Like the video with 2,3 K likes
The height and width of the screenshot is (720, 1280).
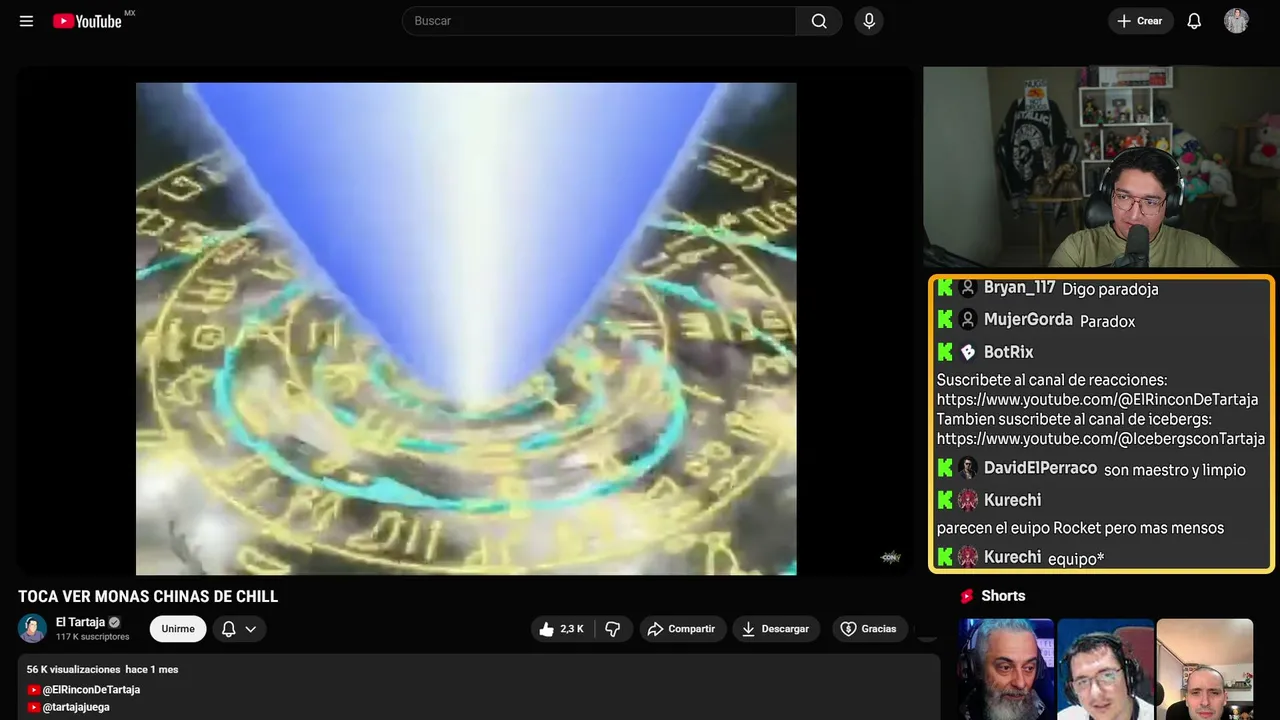tap(562, 629)
